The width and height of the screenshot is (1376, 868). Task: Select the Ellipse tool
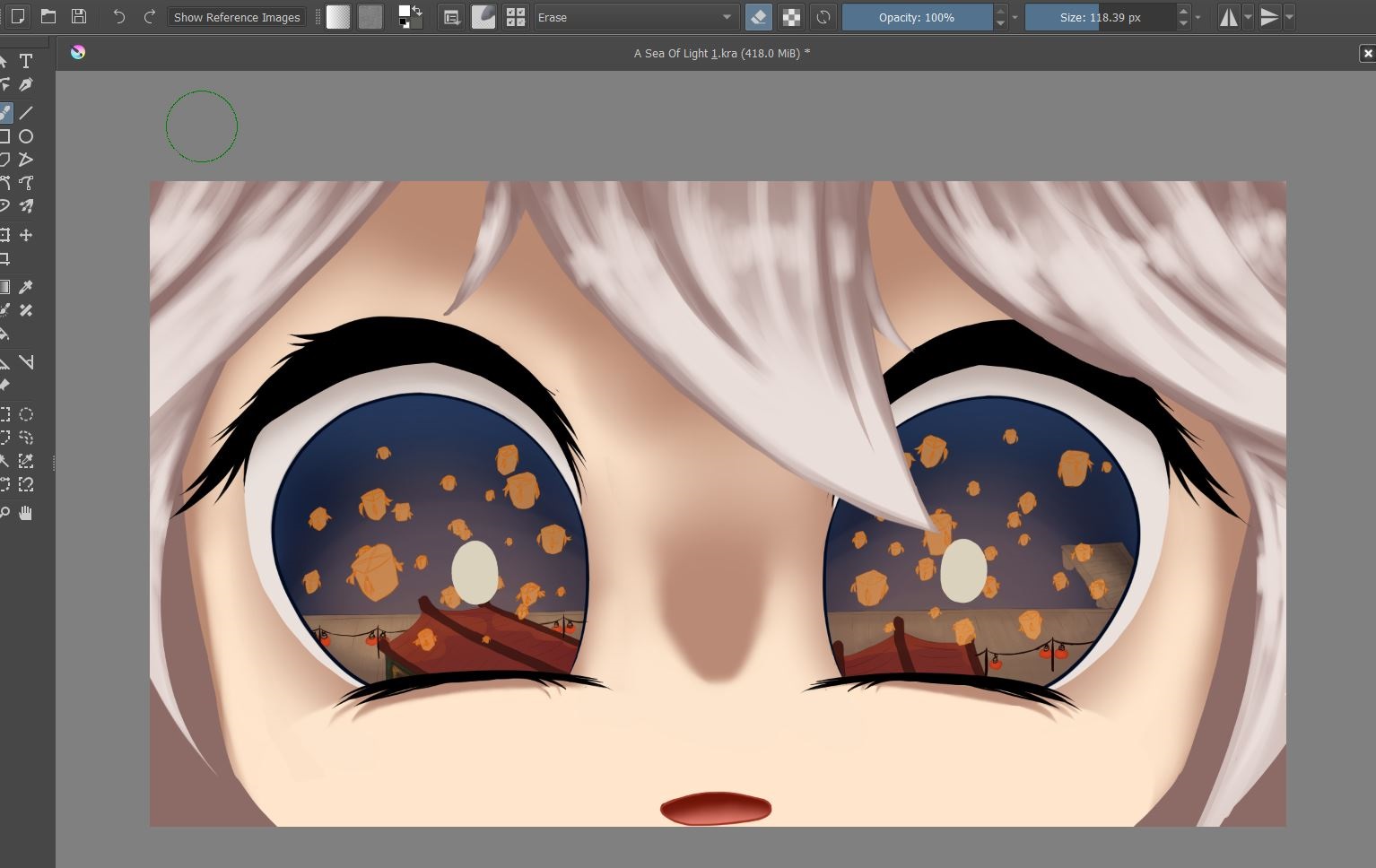coord(26,136)
